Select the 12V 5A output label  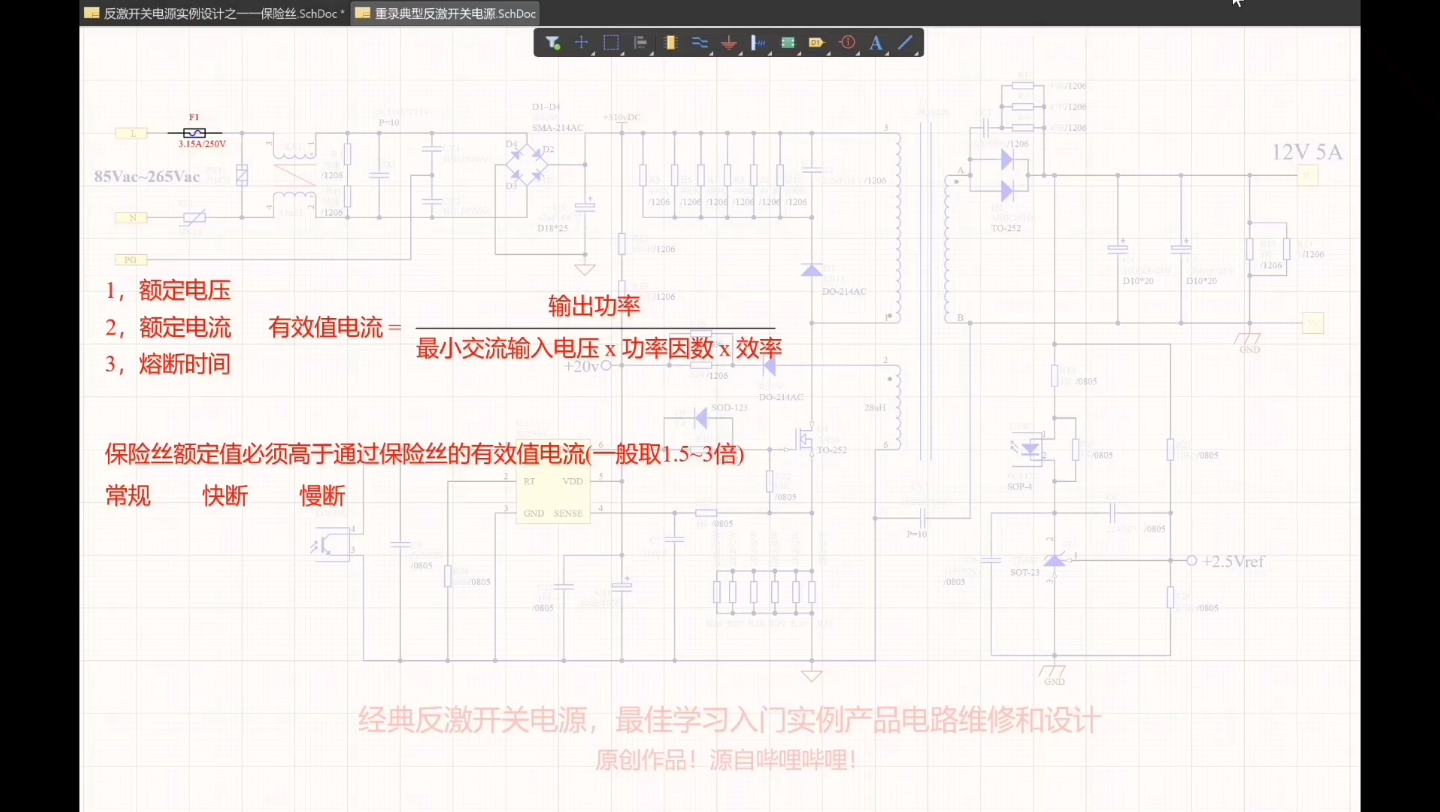(x=1307, y=153)
